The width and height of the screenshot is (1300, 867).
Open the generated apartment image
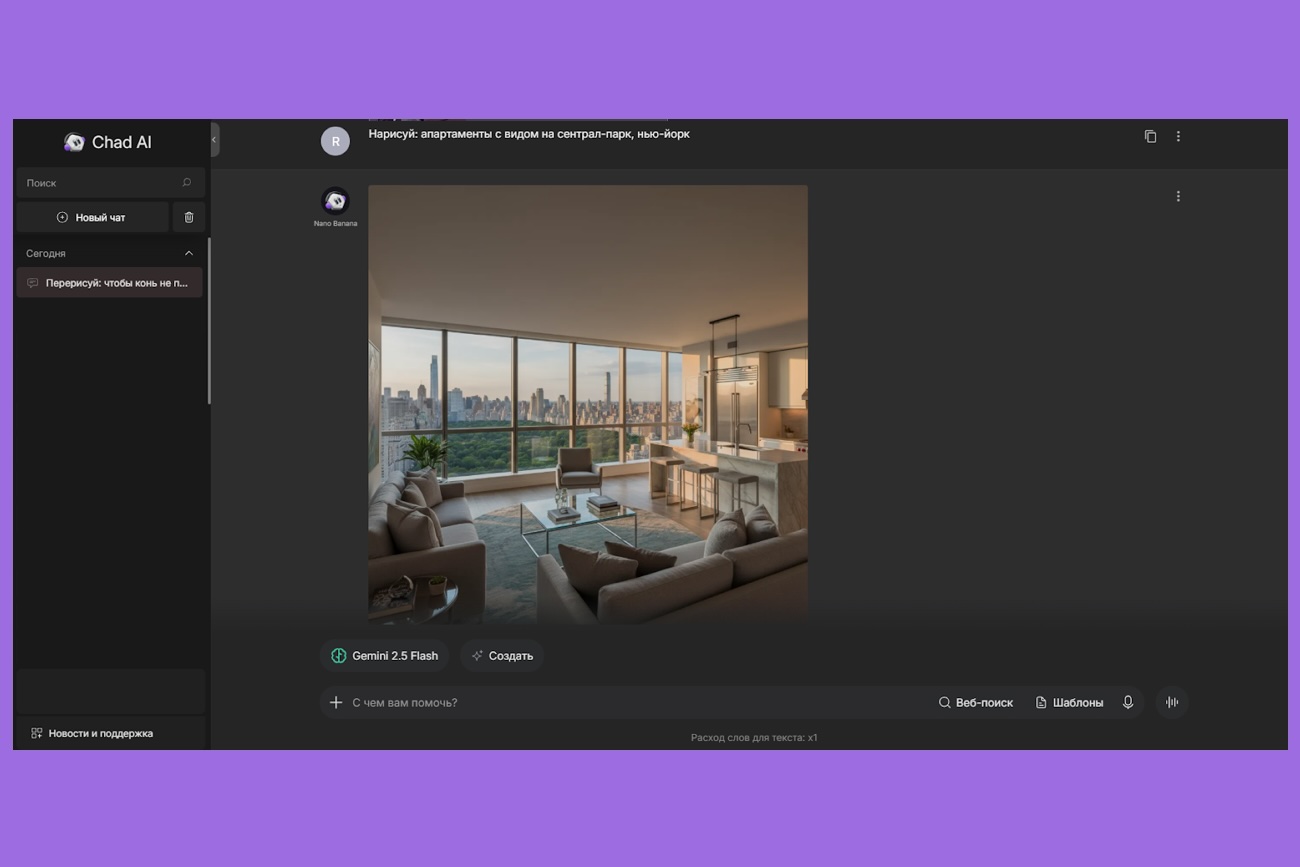coord(587,404)
